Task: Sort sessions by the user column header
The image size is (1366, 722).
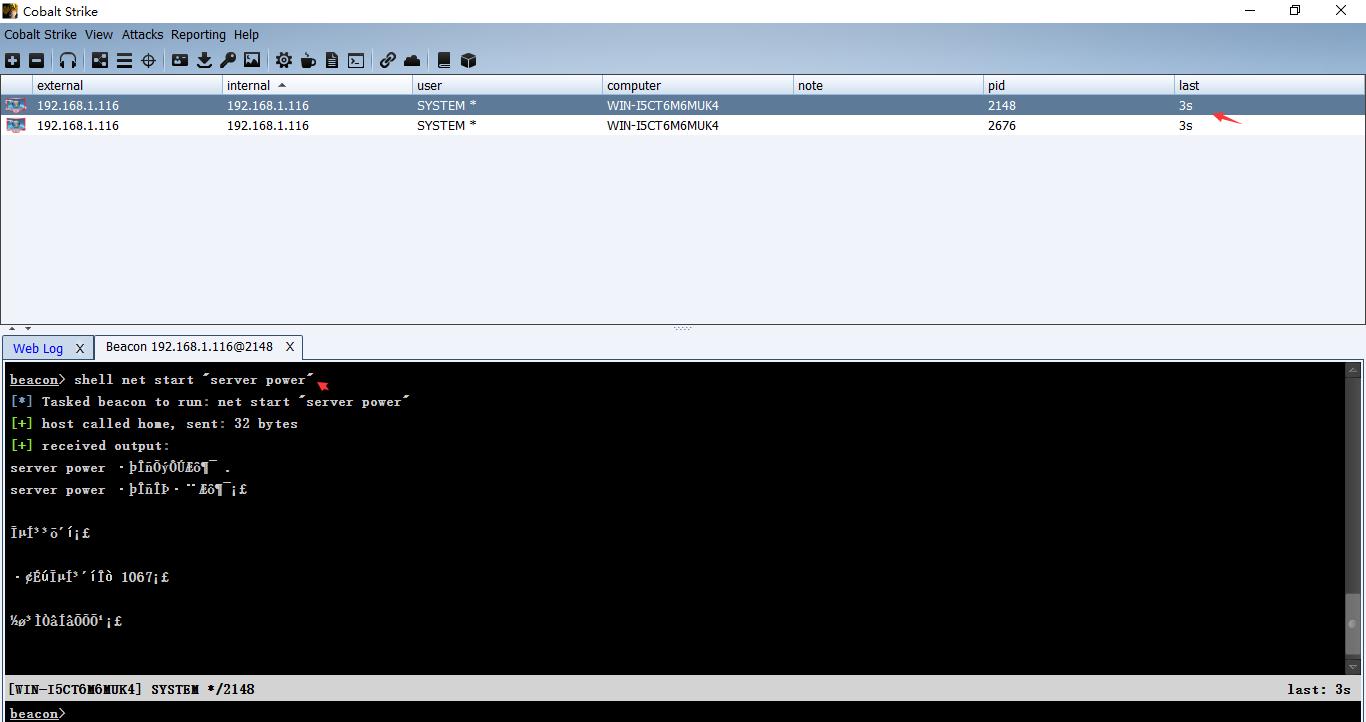Action: (x=507, y=85)
